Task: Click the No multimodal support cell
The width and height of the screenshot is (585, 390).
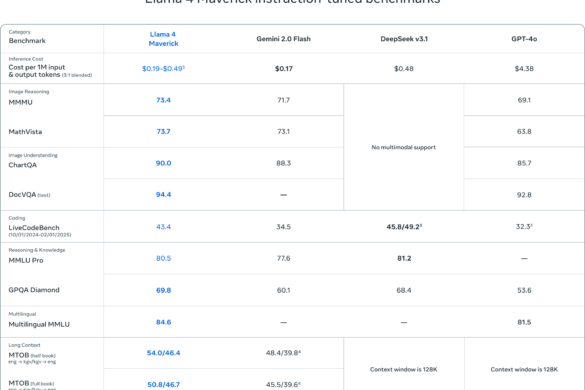Action: click(x=404, y=147)
